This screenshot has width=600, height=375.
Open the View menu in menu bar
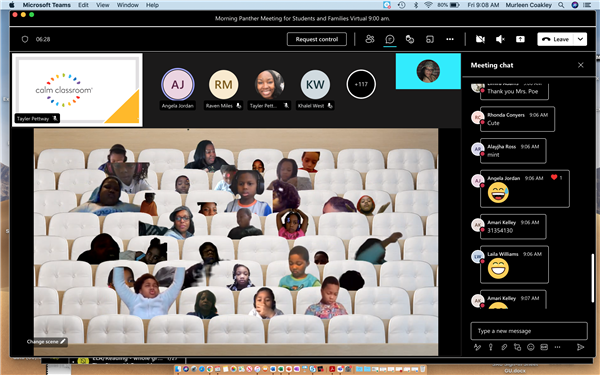pos(102,5)
